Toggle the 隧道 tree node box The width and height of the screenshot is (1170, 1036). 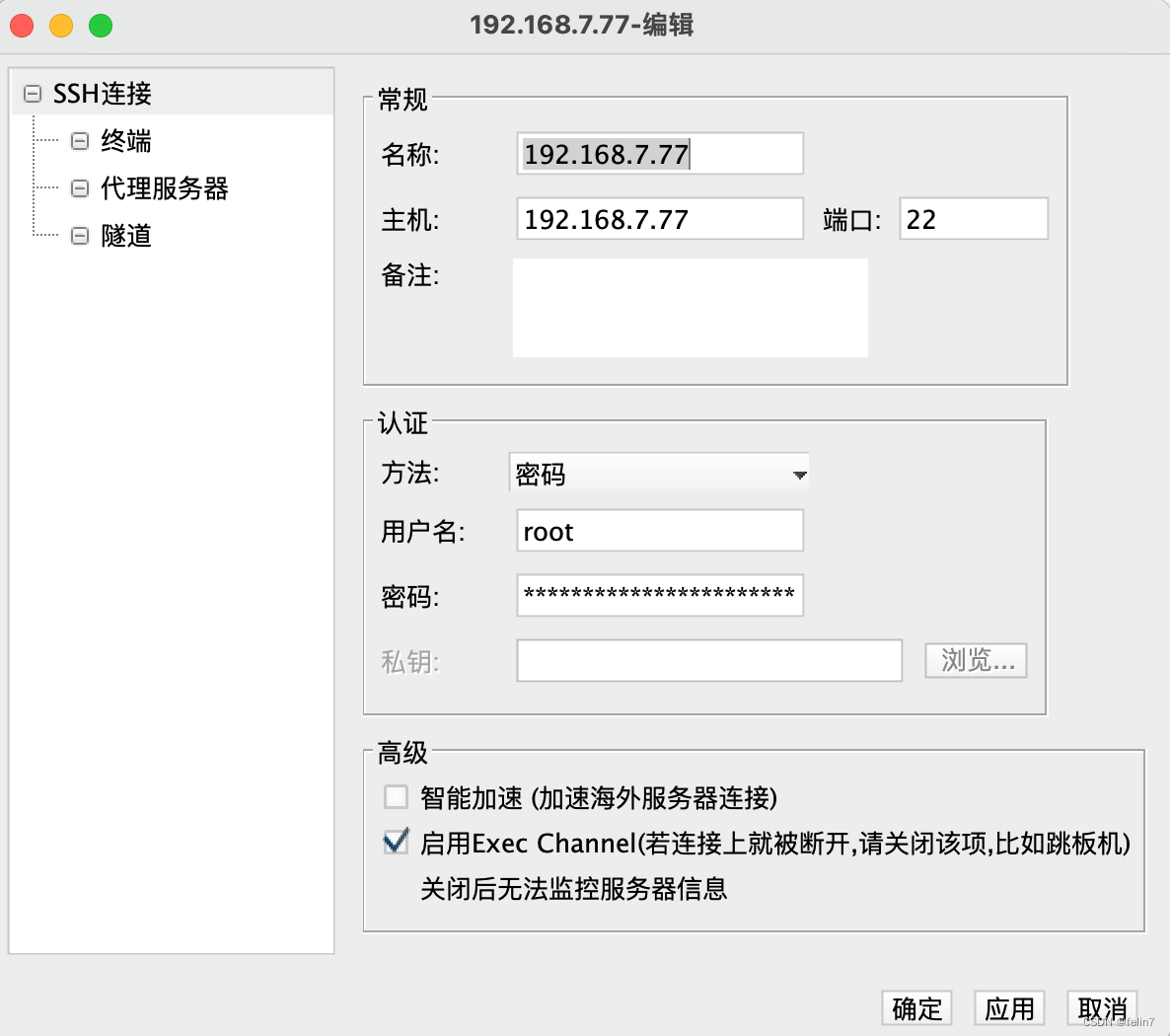pyautogui.click(x=80, y=236)
